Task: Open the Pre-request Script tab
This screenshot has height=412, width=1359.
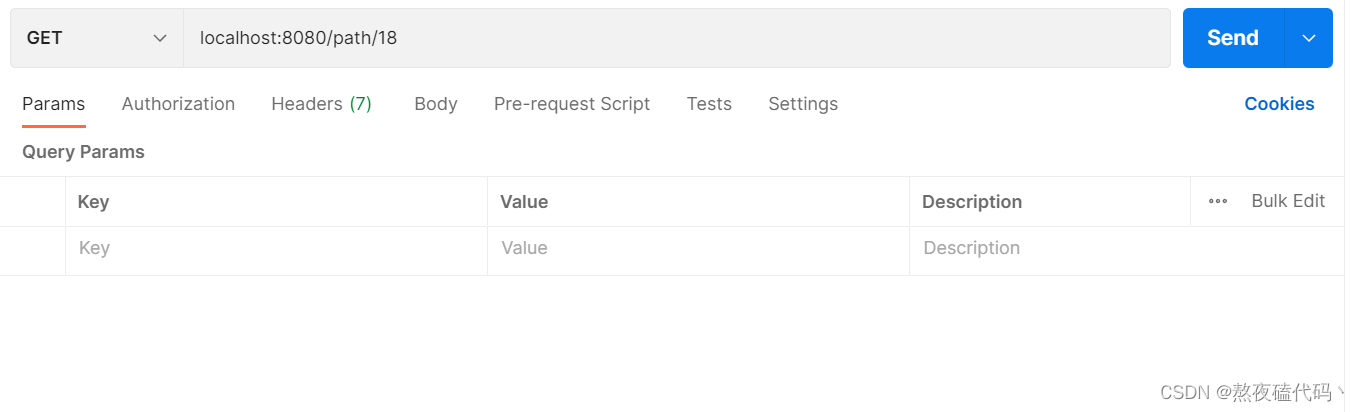Action: point(572,104)
